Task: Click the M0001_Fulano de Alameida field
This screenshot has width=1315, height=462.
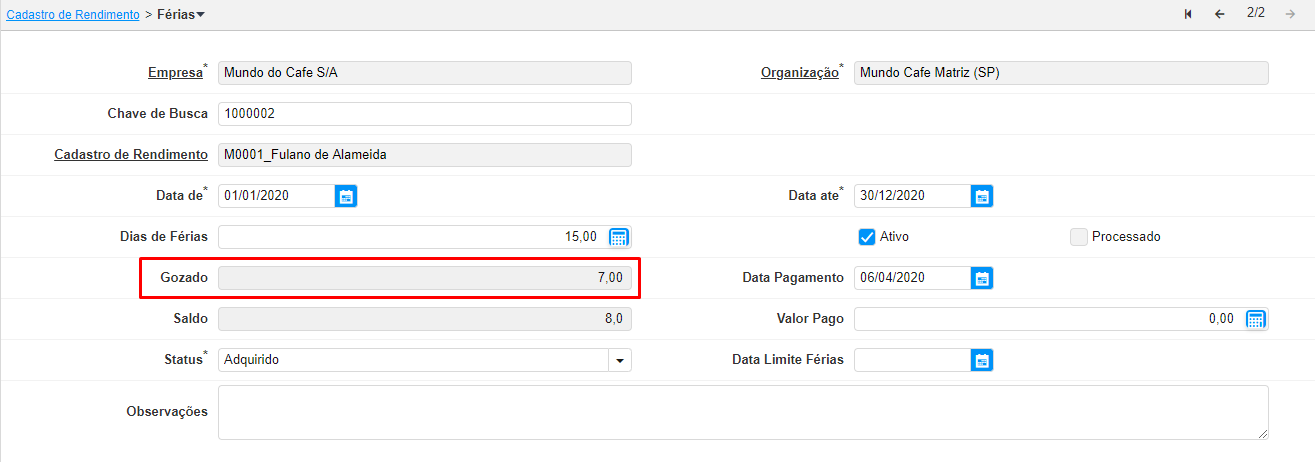Action: coord(425,155)
